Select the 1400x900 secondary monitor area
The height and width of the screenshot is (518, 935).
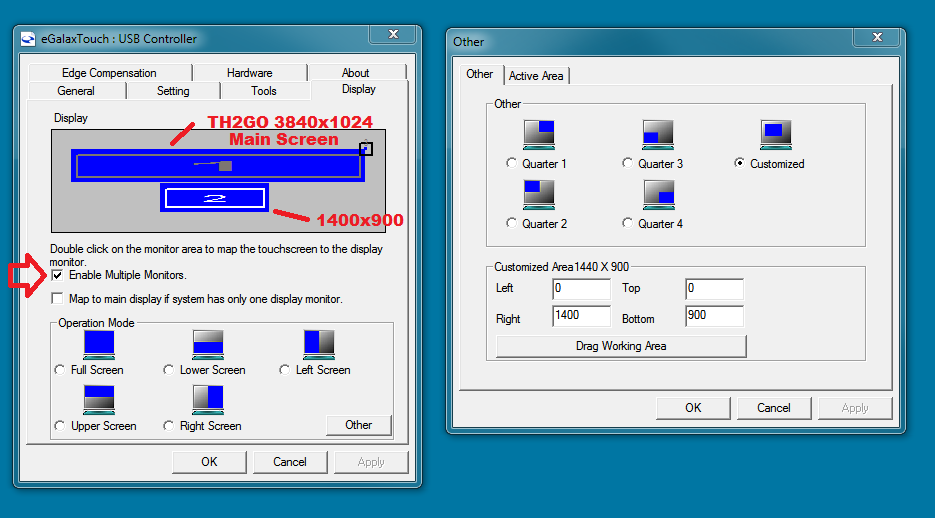pyautogui.click(x=214, y=197)
